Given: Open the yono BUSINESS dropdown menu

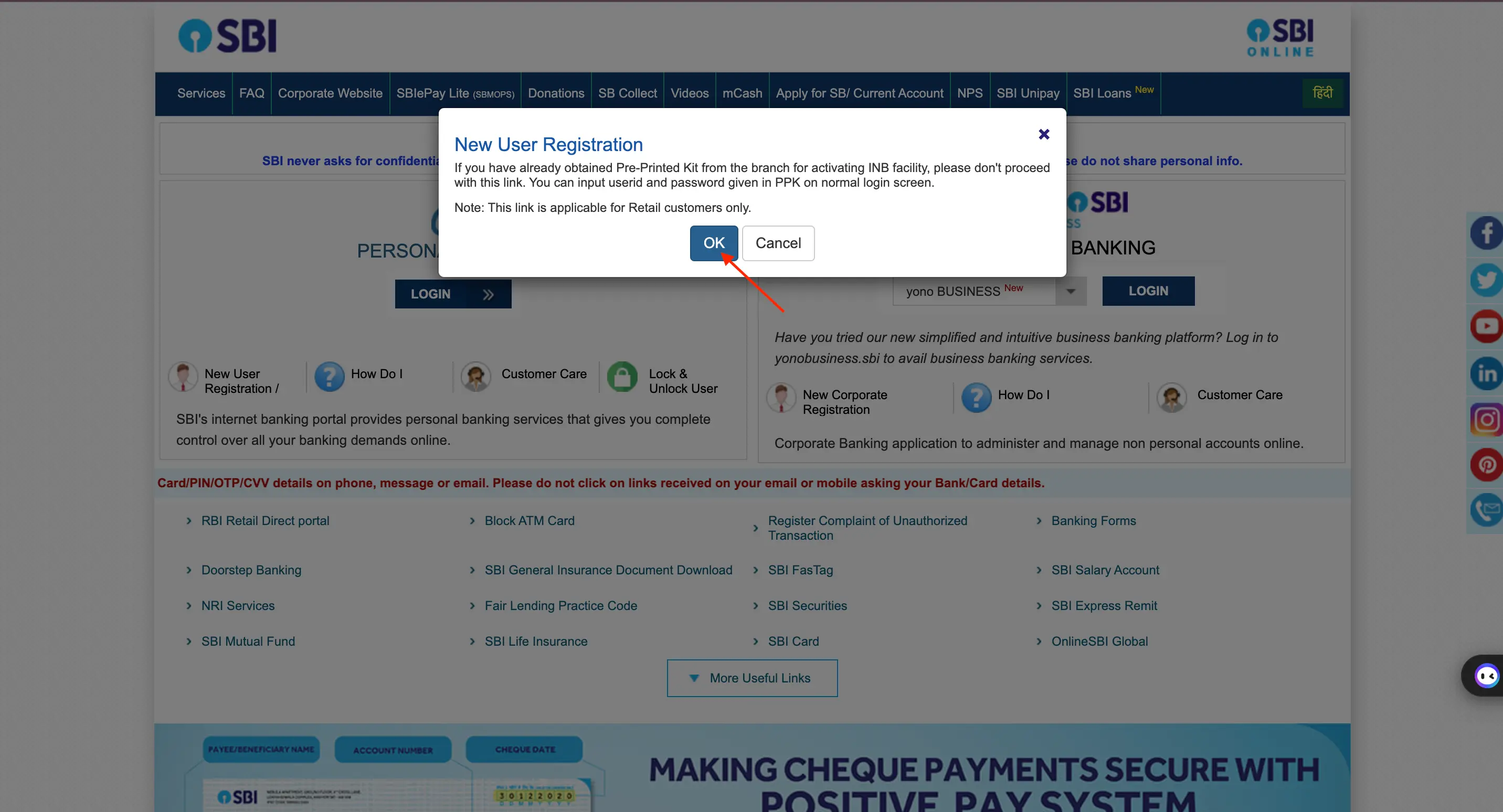Looking at the screenshot, I should pyautogui.click(x=1072, y=291).
